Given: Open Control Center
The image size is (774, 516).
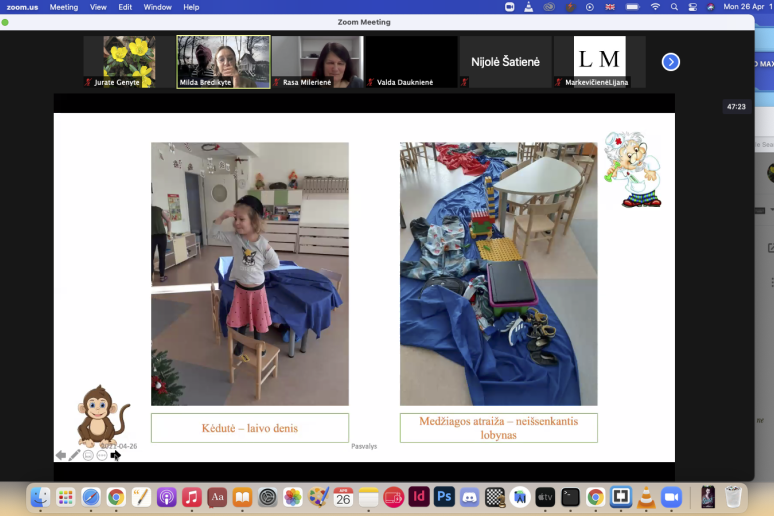Looking at the screenshot, I should (x=693, y=7).
